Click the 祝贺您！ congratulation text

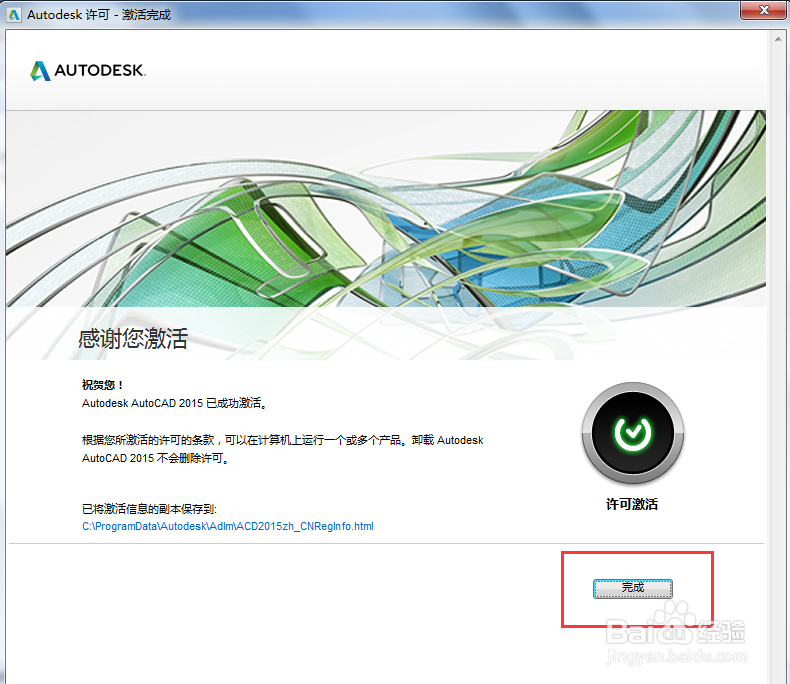tap(103, 385)
